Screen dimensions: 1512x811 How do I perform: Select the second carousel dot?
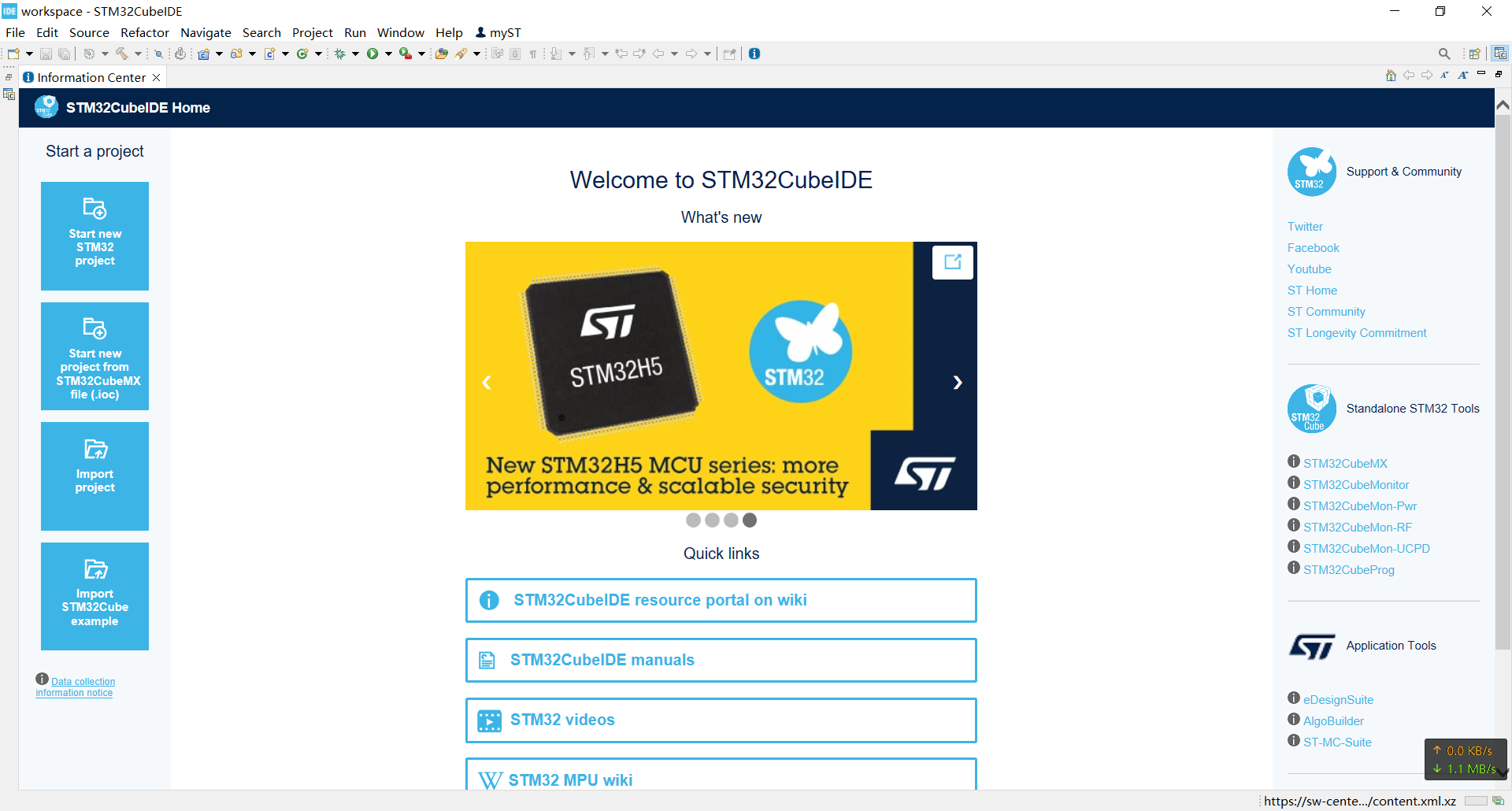click(712, 520)
